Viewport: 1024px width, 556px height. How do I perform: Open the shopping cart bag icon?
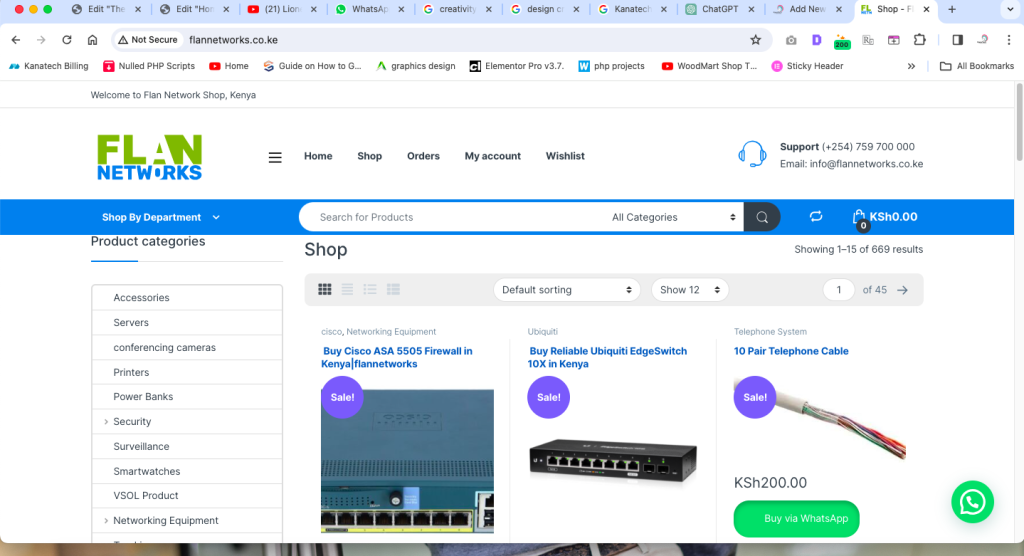(x=859, y=217)
